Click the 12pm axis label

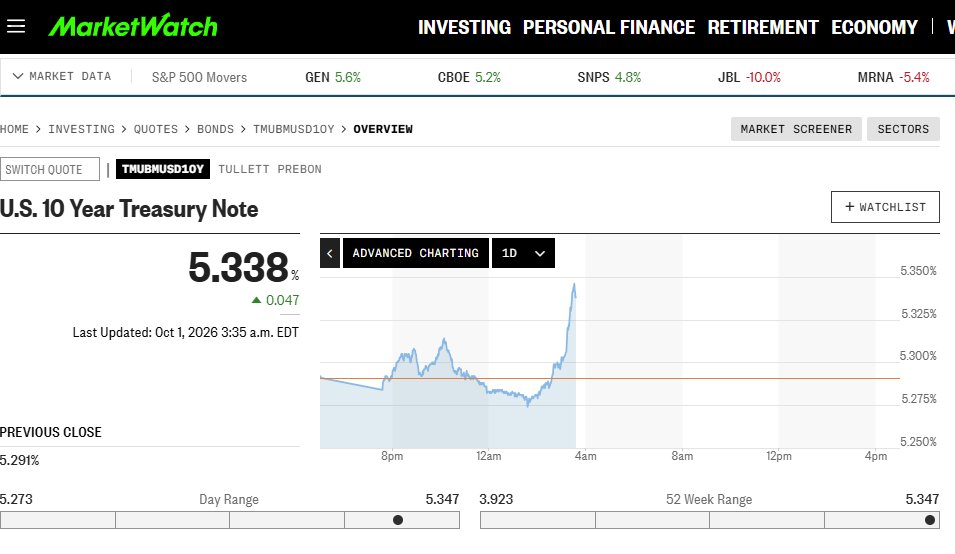pos(779,456)
